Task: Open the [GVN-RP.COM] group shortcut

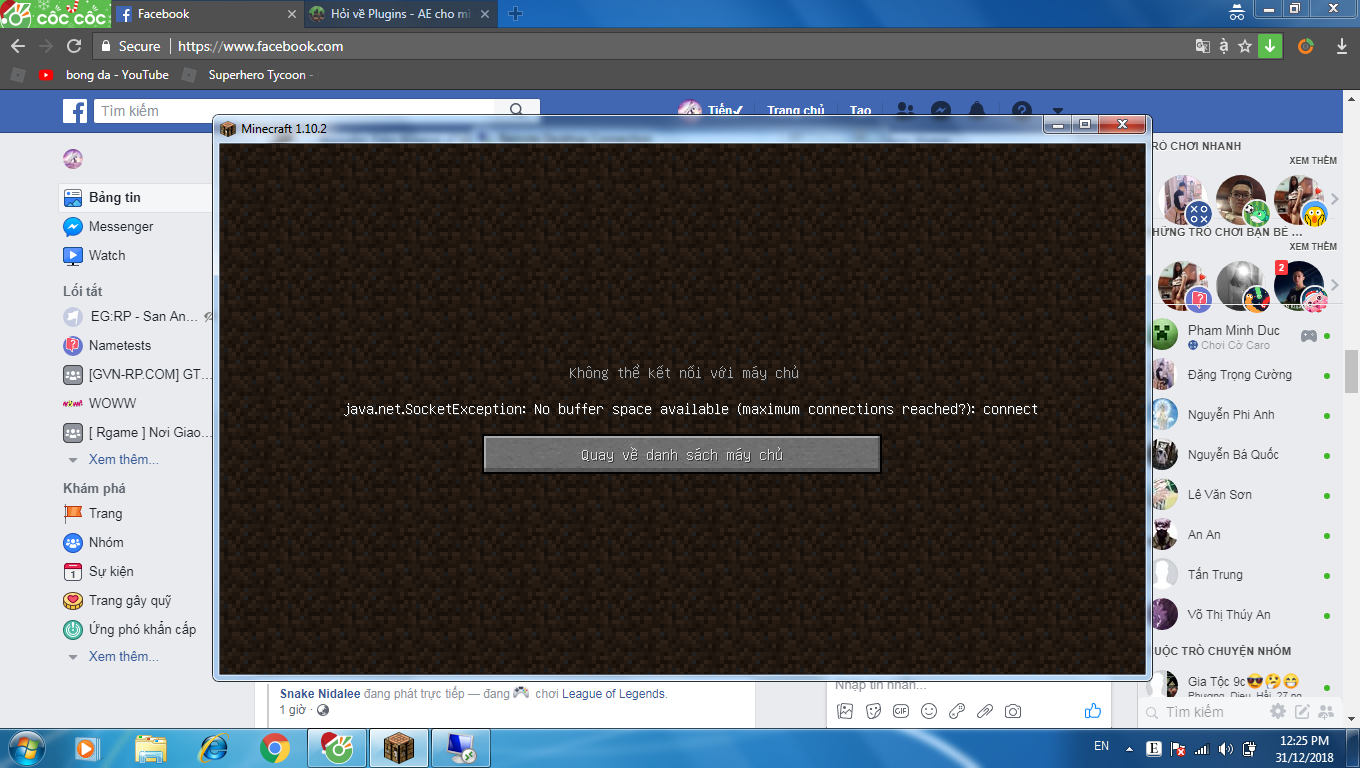Action: (137, 374)
